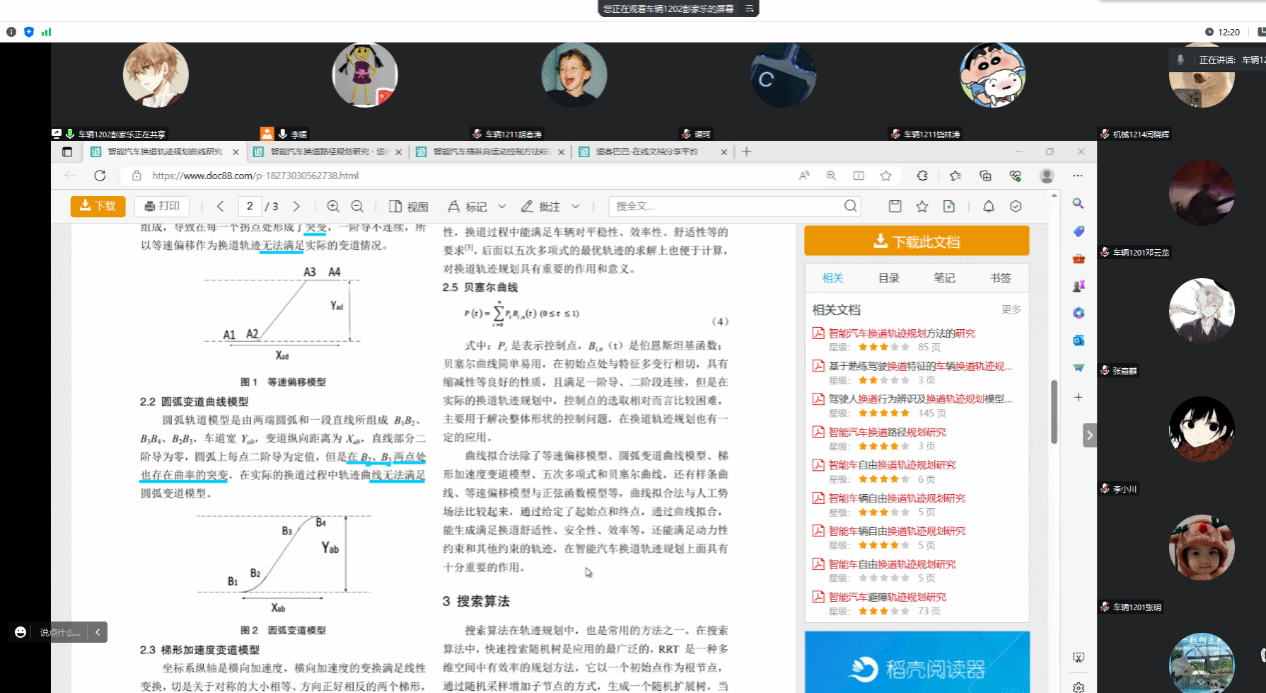Switch to the 目录 tab
1266x693 pixels.
(x=888, y=278)
